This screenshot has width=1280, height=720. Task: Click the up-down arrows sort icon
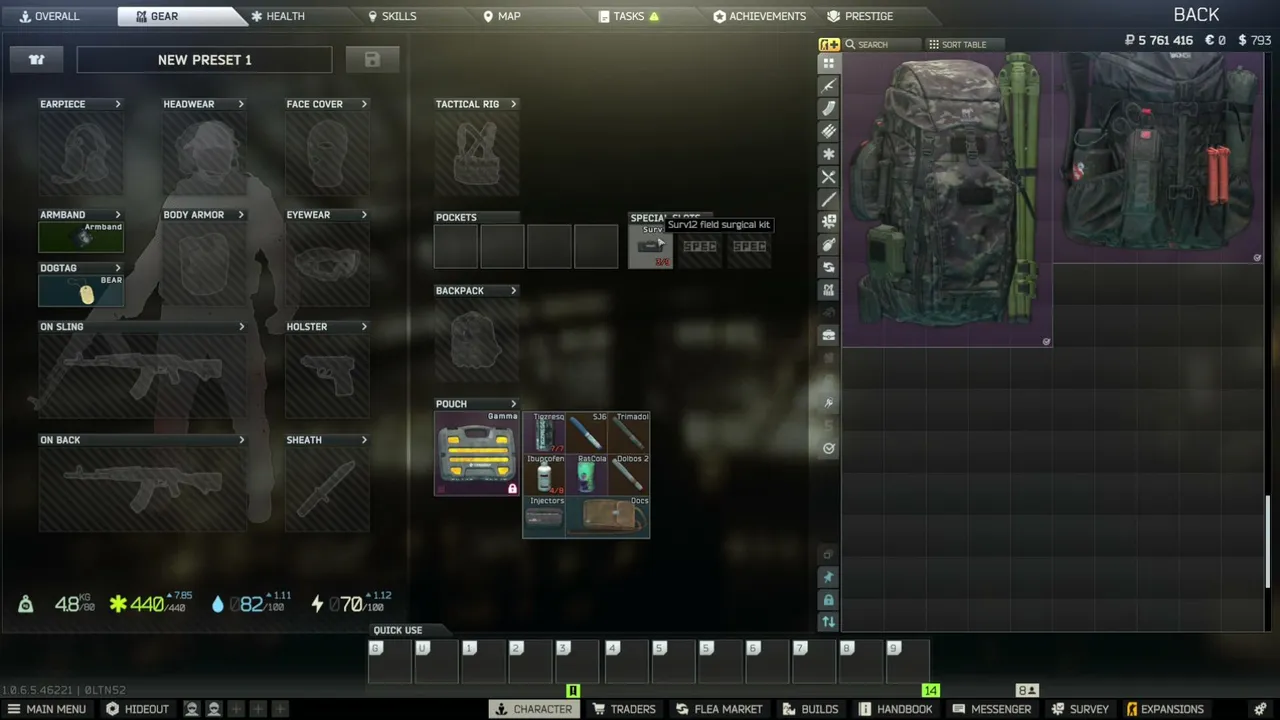(x=829, y=622)
